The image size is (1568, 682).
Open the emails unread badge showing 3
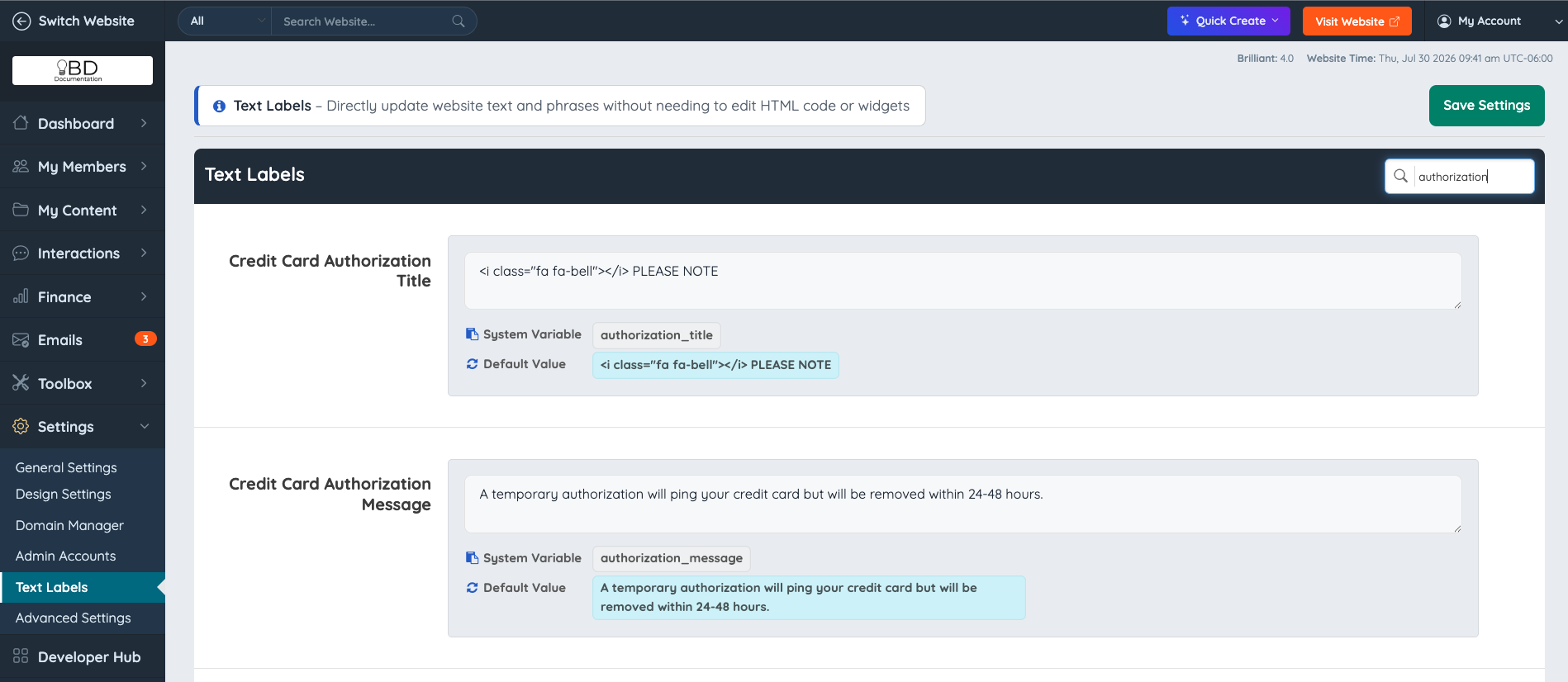[145, 339]
